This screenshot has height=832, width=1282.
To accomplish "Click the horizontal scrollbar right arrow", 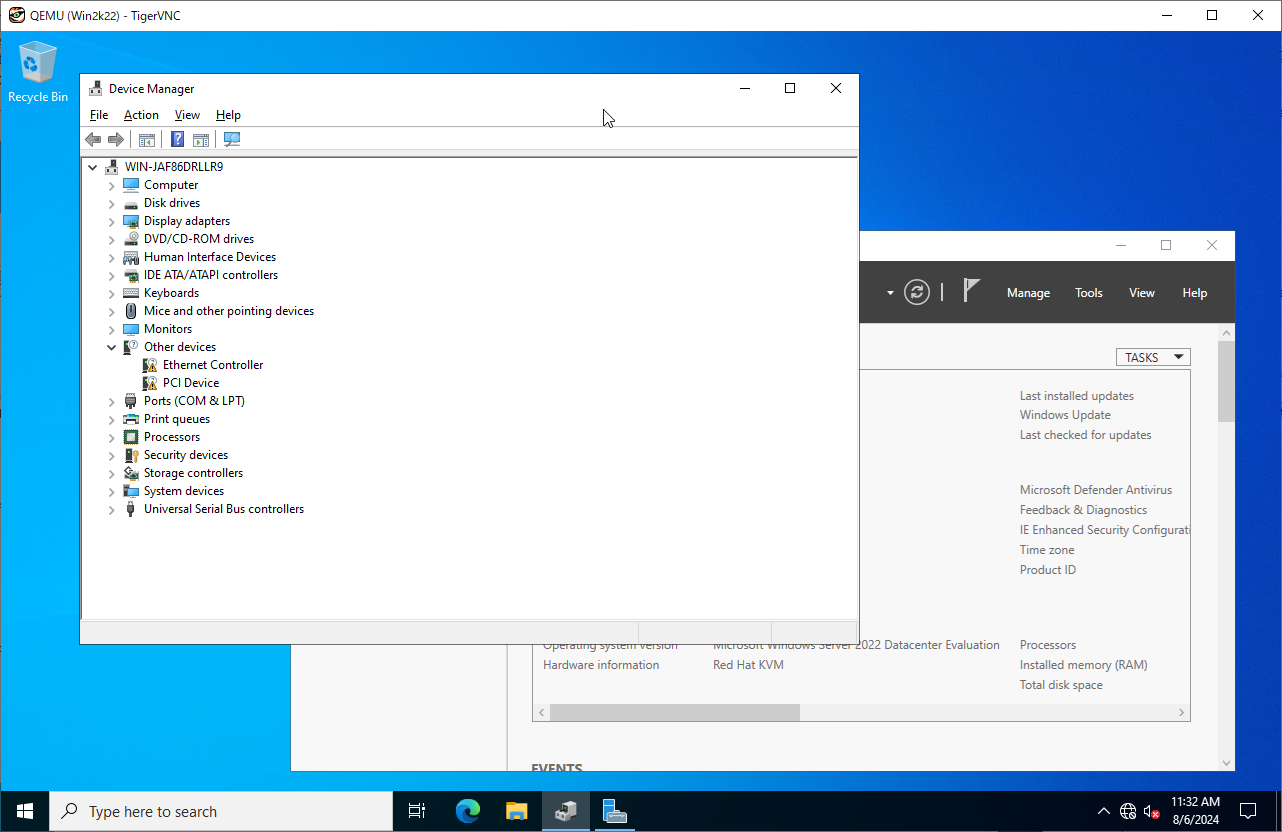I will [x=1182, y=713].
